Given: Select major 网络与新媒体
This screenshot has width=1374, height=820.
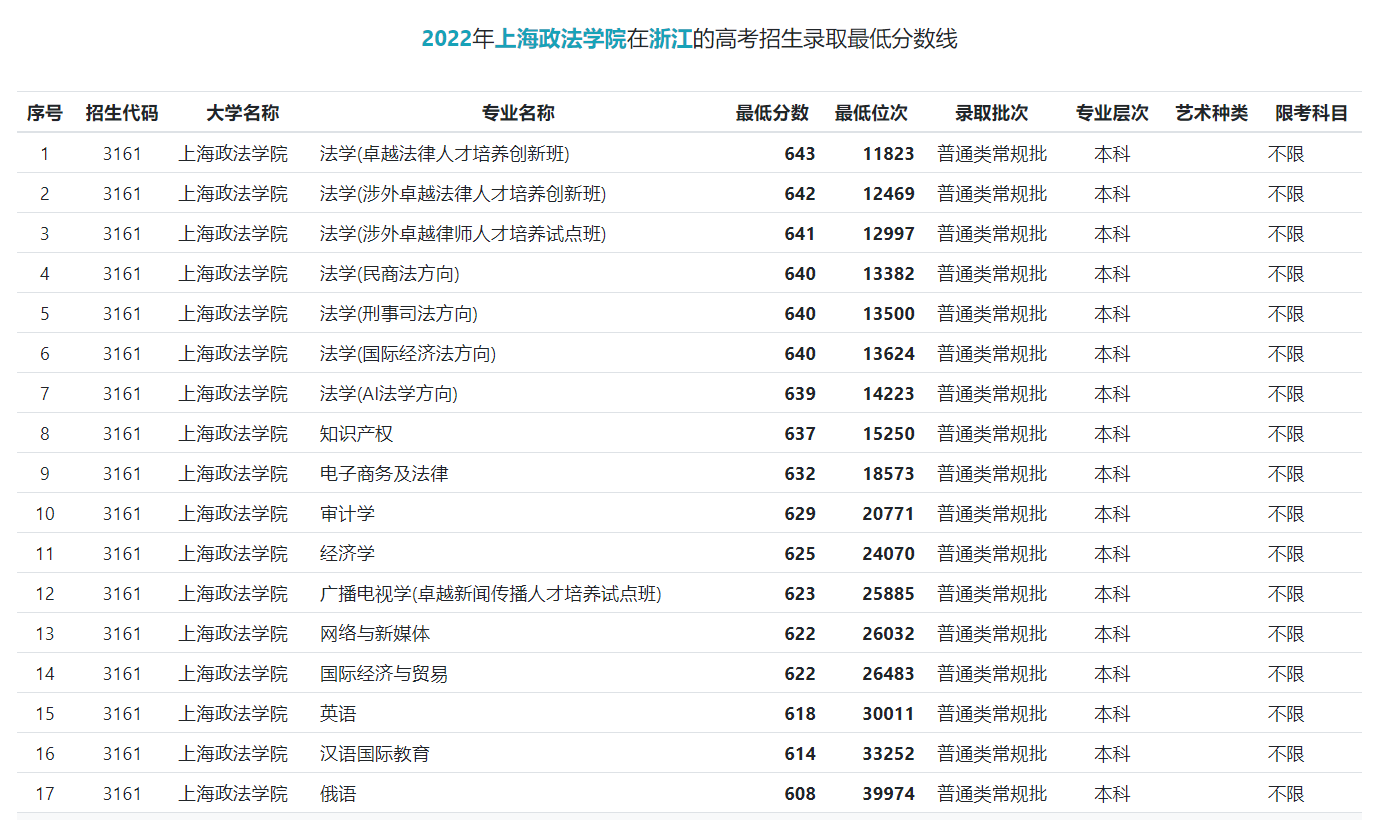Looking at the screenshot, I should tap(375, 634).
